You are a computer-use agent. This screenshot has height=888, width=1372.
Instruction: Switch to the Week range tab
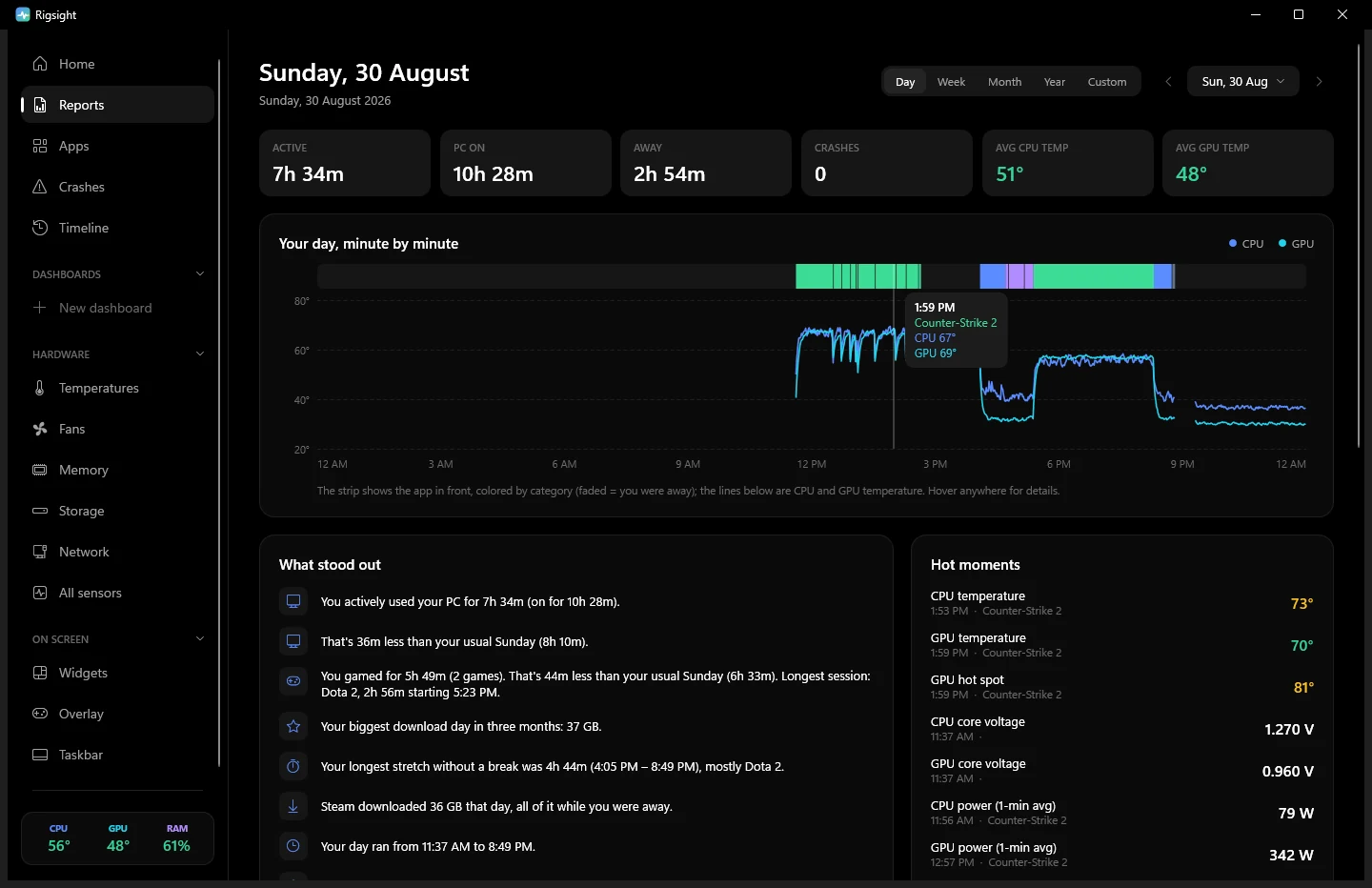(x=951, y=82)
